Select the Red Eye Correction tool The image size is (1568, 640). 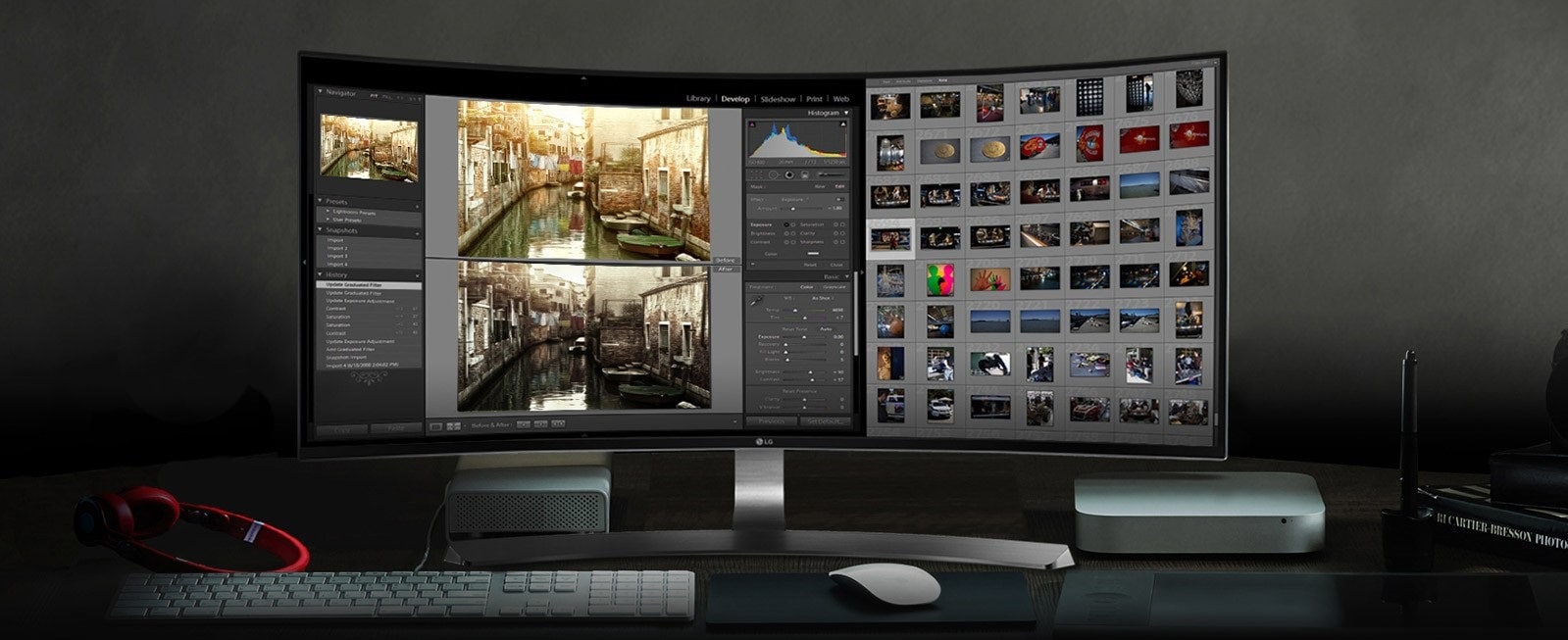click(789, 173)
